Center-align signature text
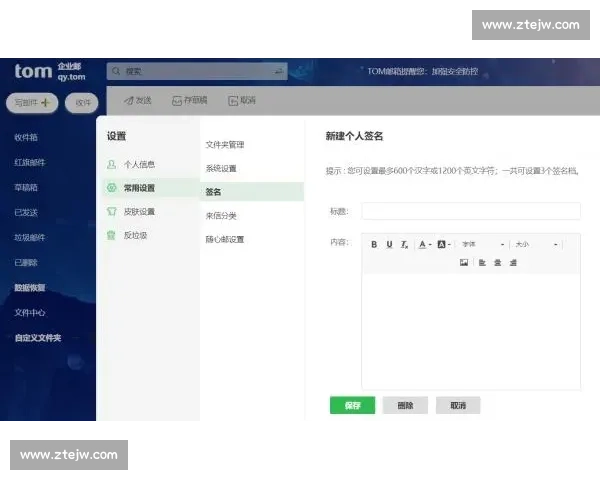Viewport: 600px width, 480px height. click(x=497, y=263)
